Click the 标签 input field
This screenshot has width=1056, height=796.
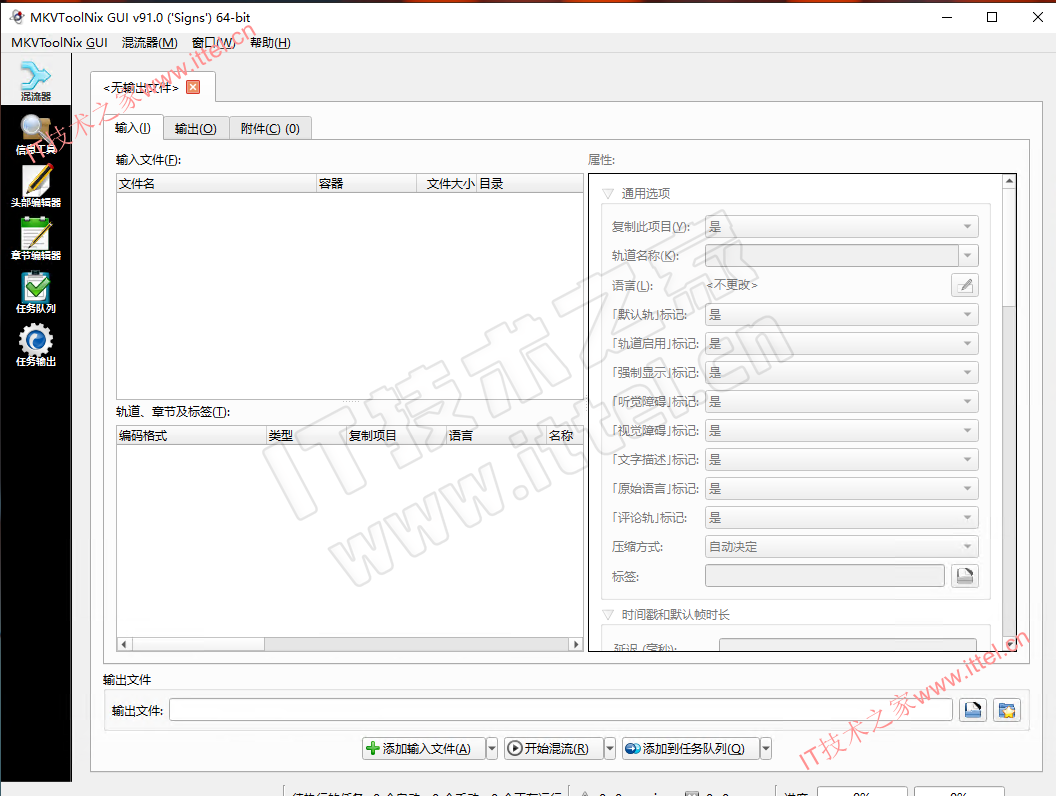pyautogui.click(x=824, y=576)
